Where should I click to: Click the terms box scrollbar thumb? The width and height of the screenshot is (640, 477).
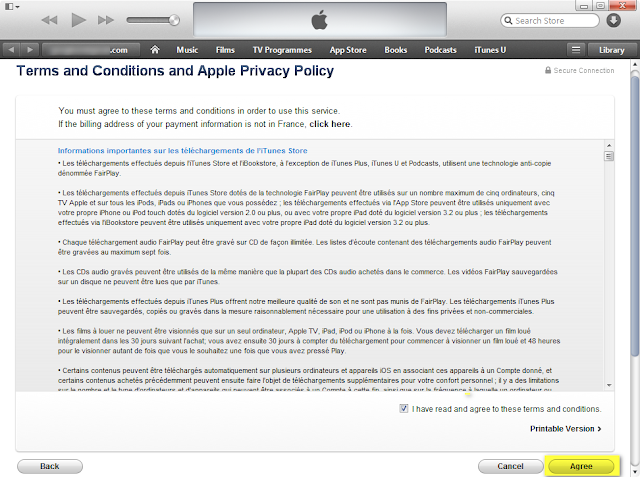(609, 156)
